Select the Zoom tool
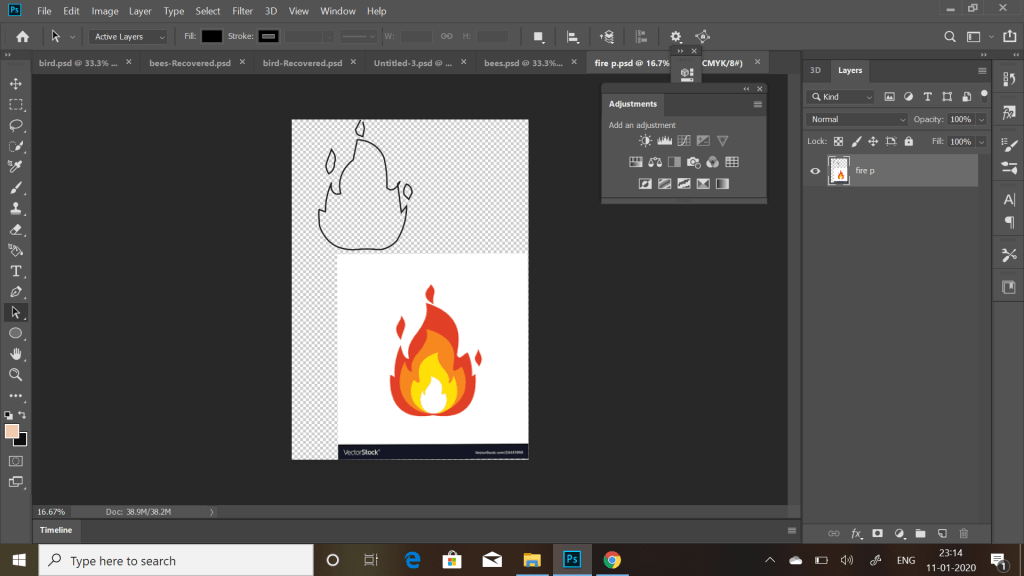This screenshot has width=1024, height=576. pos(16,374)
